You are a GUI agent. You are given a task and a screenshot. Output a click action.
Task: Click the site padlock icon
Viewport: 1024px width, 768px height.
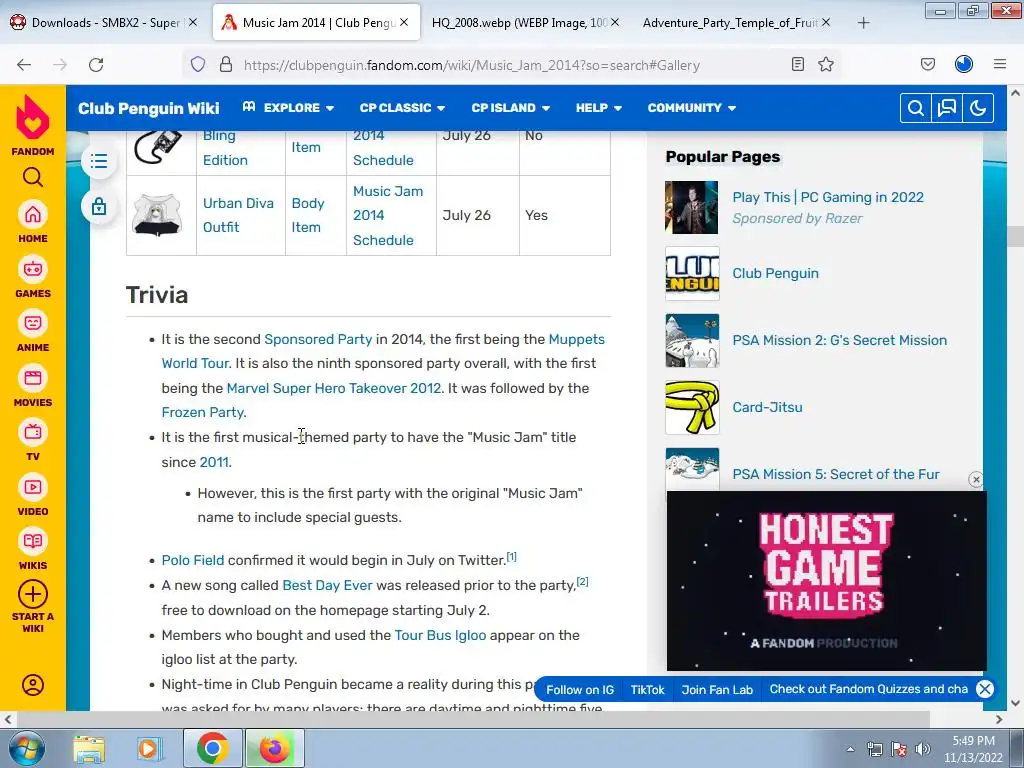[226, 65]
